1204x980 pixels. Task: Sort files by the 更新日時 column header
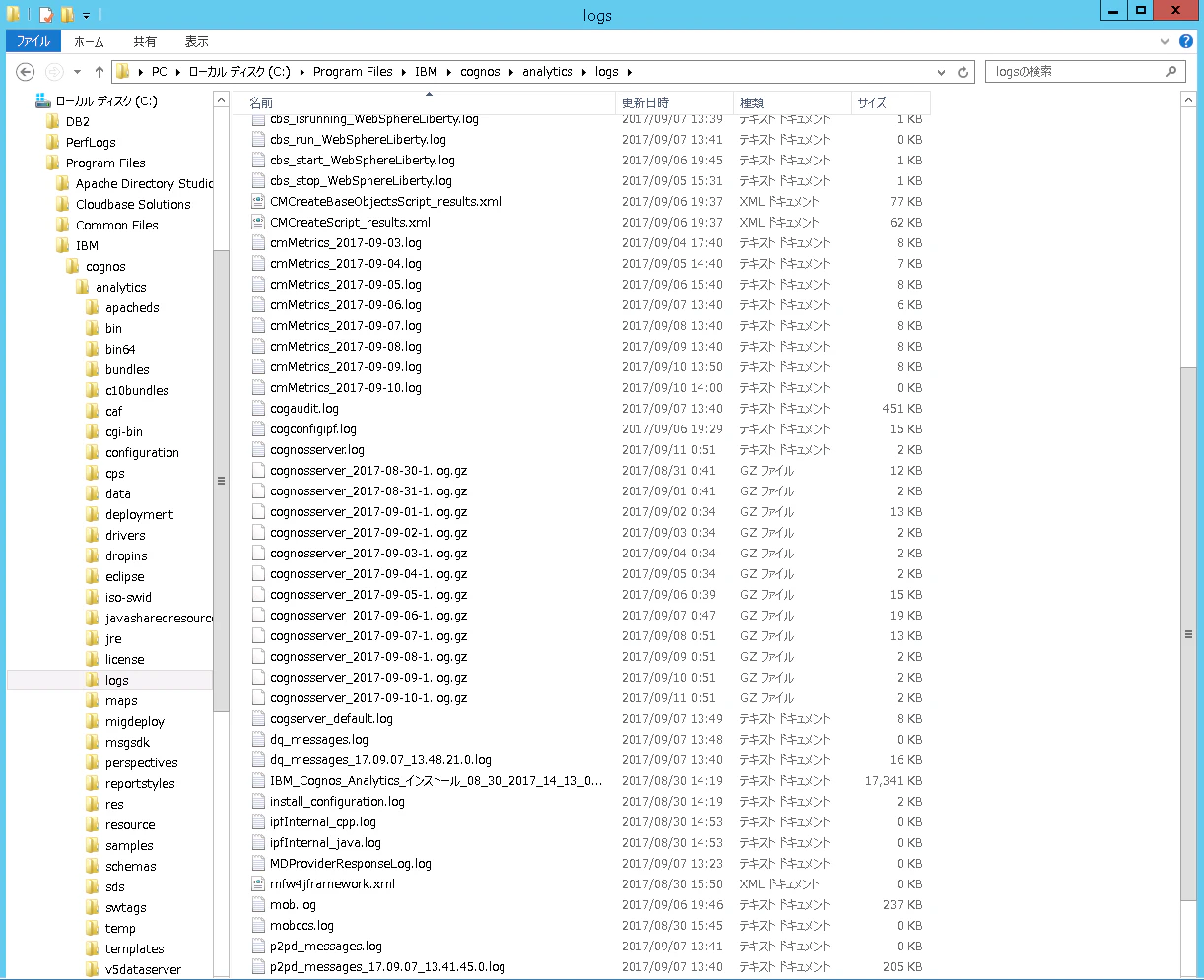675,102
